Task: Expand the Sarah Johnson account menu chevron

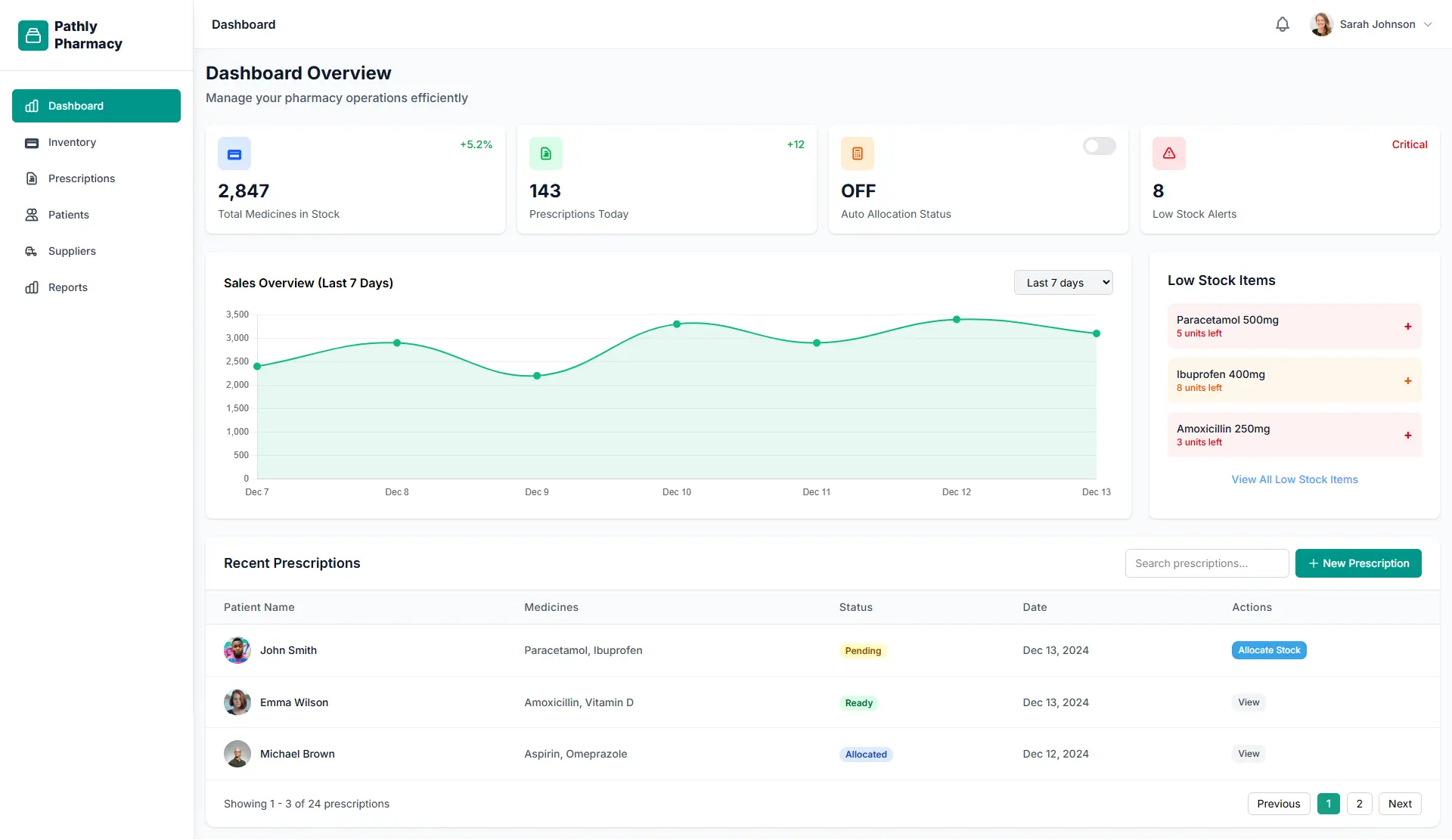Action: pyautogui.click(x=1428, y=24)
